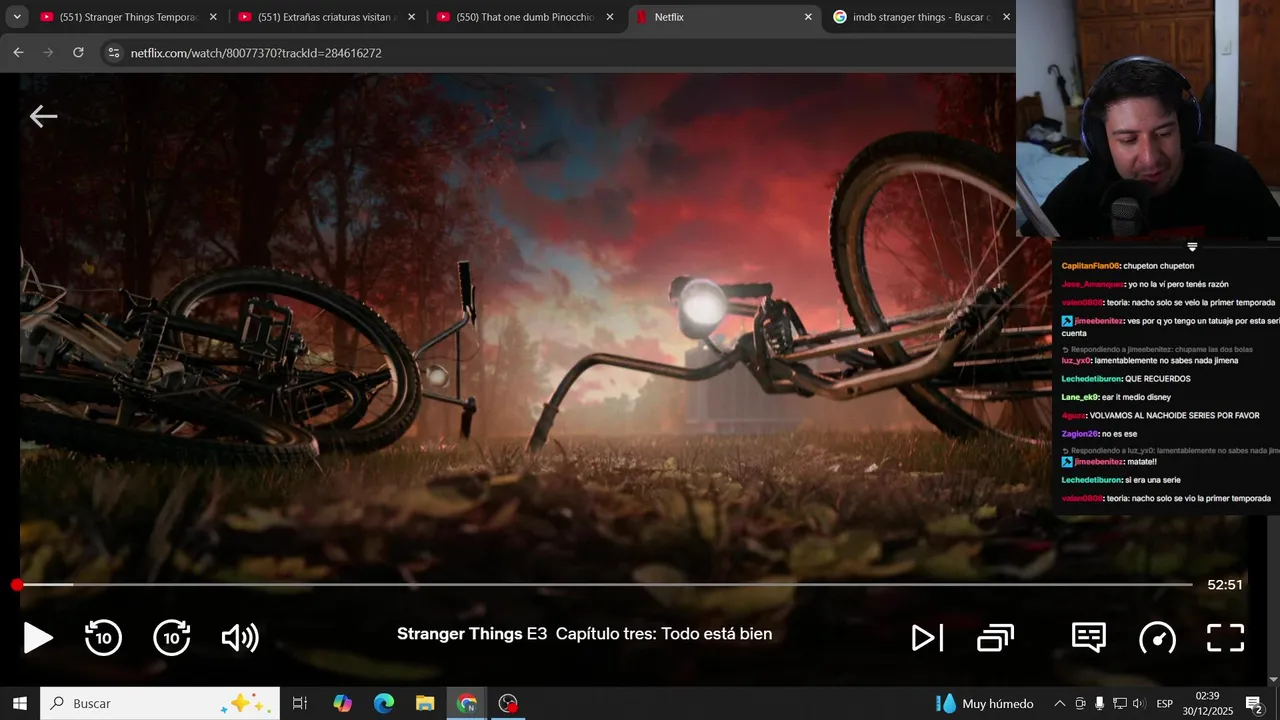1280x720 pixels.
Task: Rewind playback 10 seconds
Action: [x=103, y=638]
